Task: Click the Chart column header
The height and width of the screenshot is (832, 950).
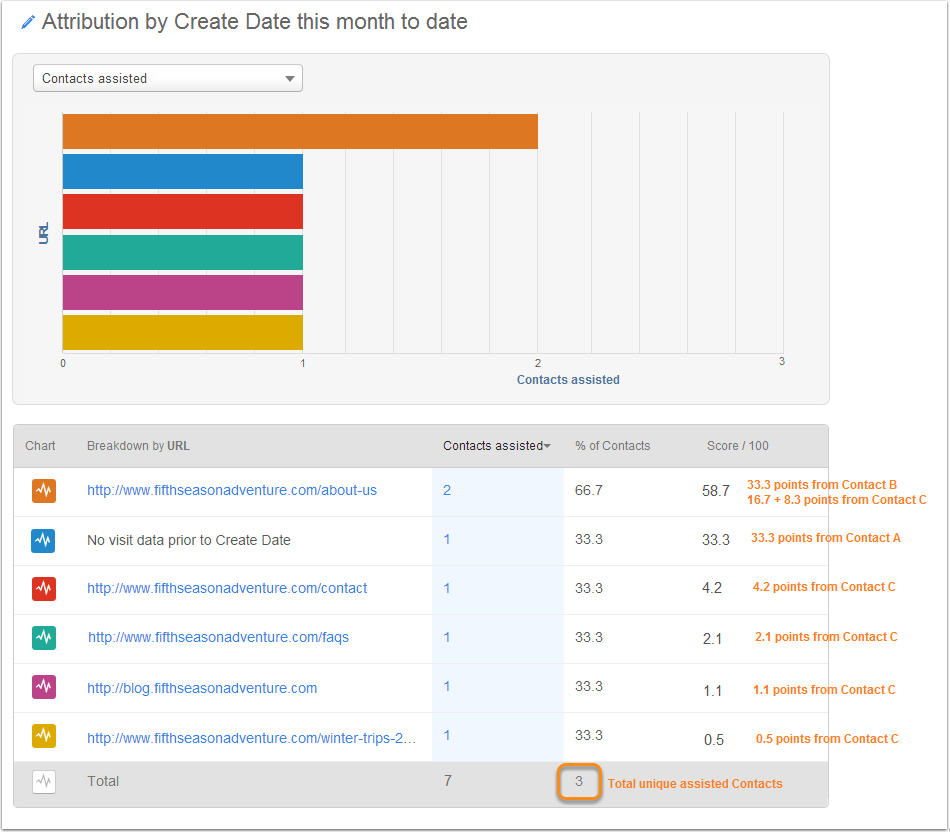Action: 40,446
